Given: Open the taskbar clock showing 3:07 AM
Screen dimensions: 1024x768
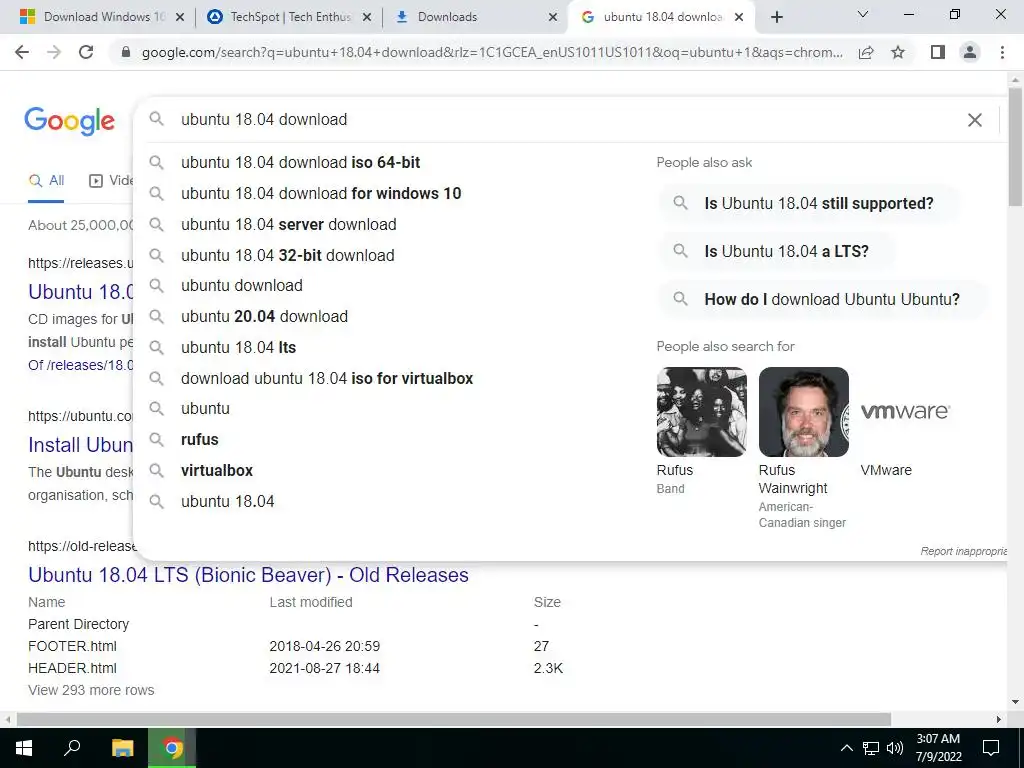Looking at the screenshot, I should [938, 748].
